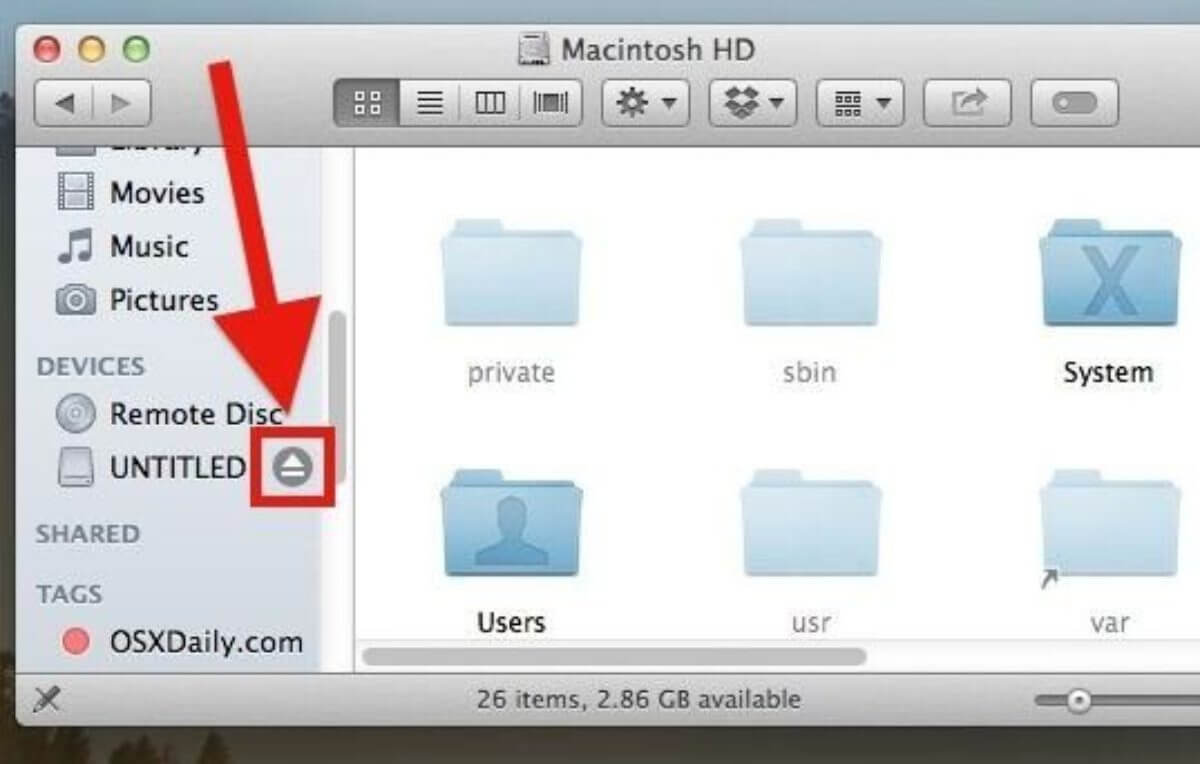Viewport: 1200px width, 764px height.
Task: Switch to list view
Action: (x=428, y=102)
